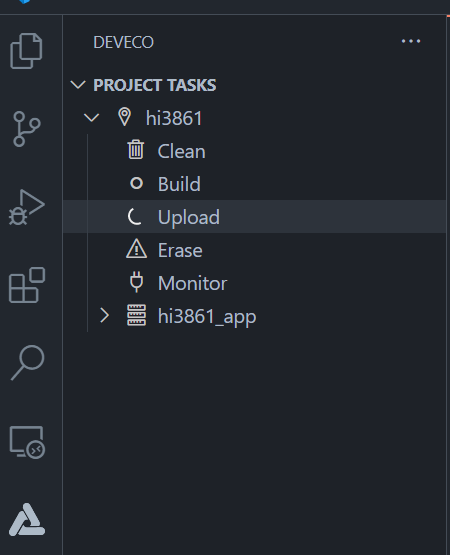
Task: Run the Erase task
Action: (x=180, y=250)
